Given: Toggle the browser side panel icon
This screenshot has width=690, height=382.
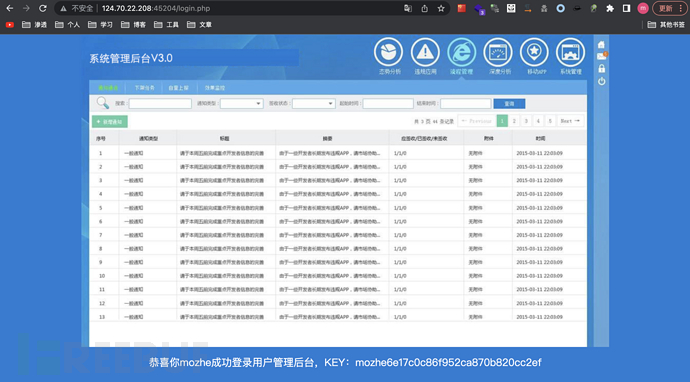Looking at the screenshot, I should 626,8.
